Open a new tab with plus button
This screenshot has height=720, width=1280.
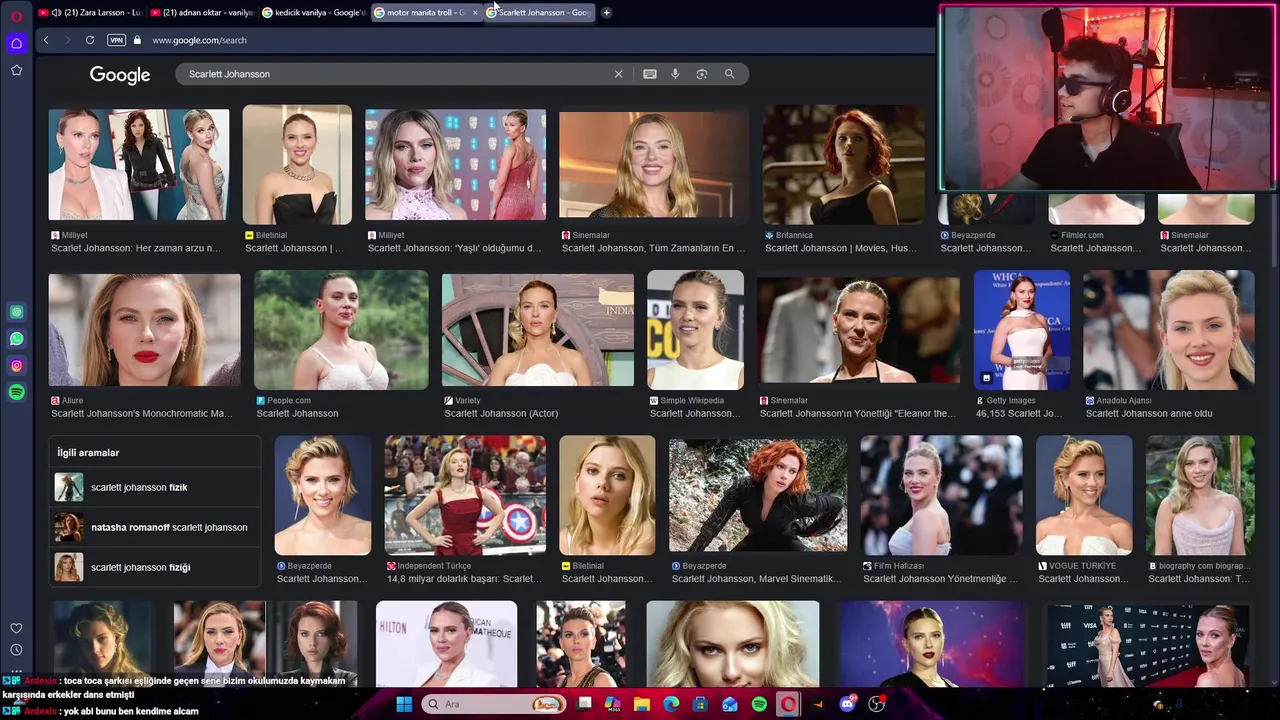tap(606, 13)
